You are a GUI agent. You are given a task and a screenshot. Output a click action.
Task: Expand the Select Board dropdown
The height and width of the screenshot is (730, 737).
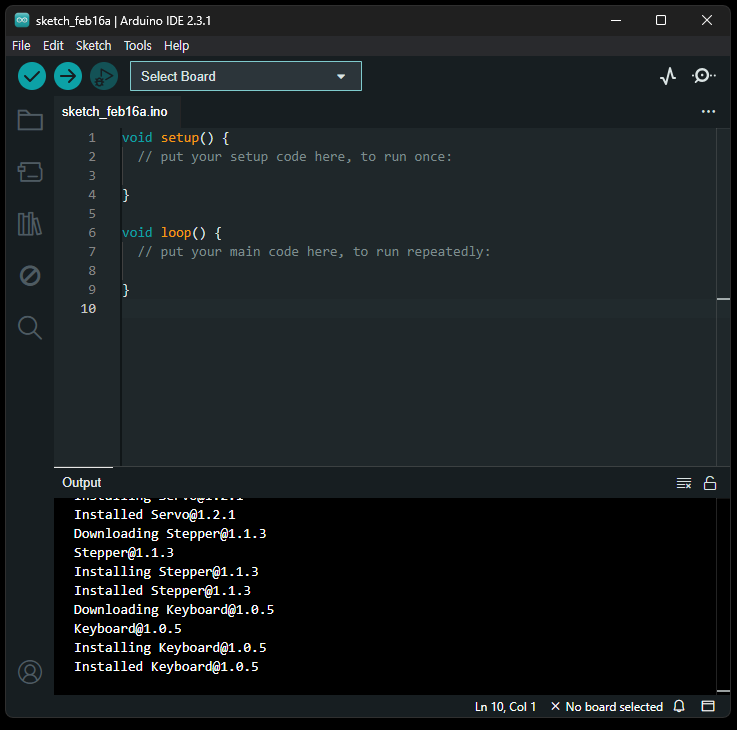(x=246, y=76)
